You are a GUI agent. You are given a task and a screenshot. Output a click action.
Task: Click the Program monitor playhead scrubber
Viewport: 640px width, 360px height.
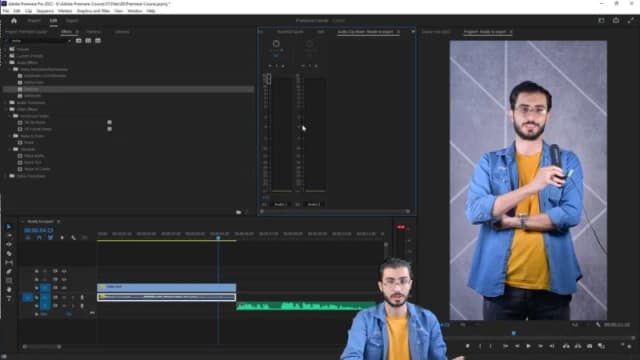tap(514, 333)
